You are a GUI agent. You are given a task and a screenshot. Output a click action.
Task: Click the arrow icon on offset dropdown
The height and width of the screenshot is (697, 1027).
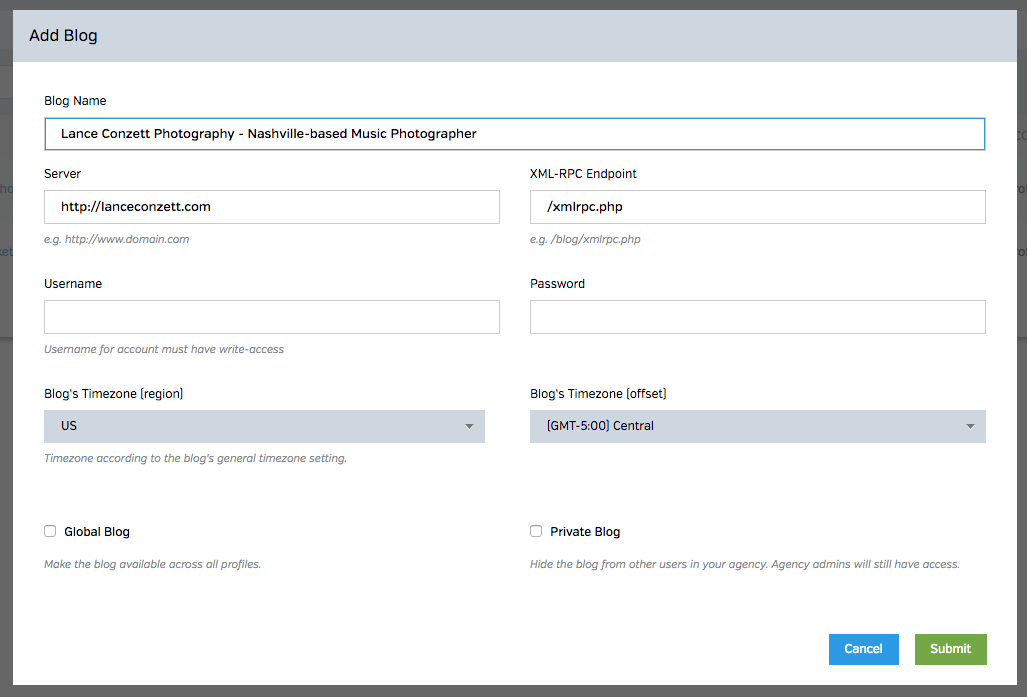970,427
